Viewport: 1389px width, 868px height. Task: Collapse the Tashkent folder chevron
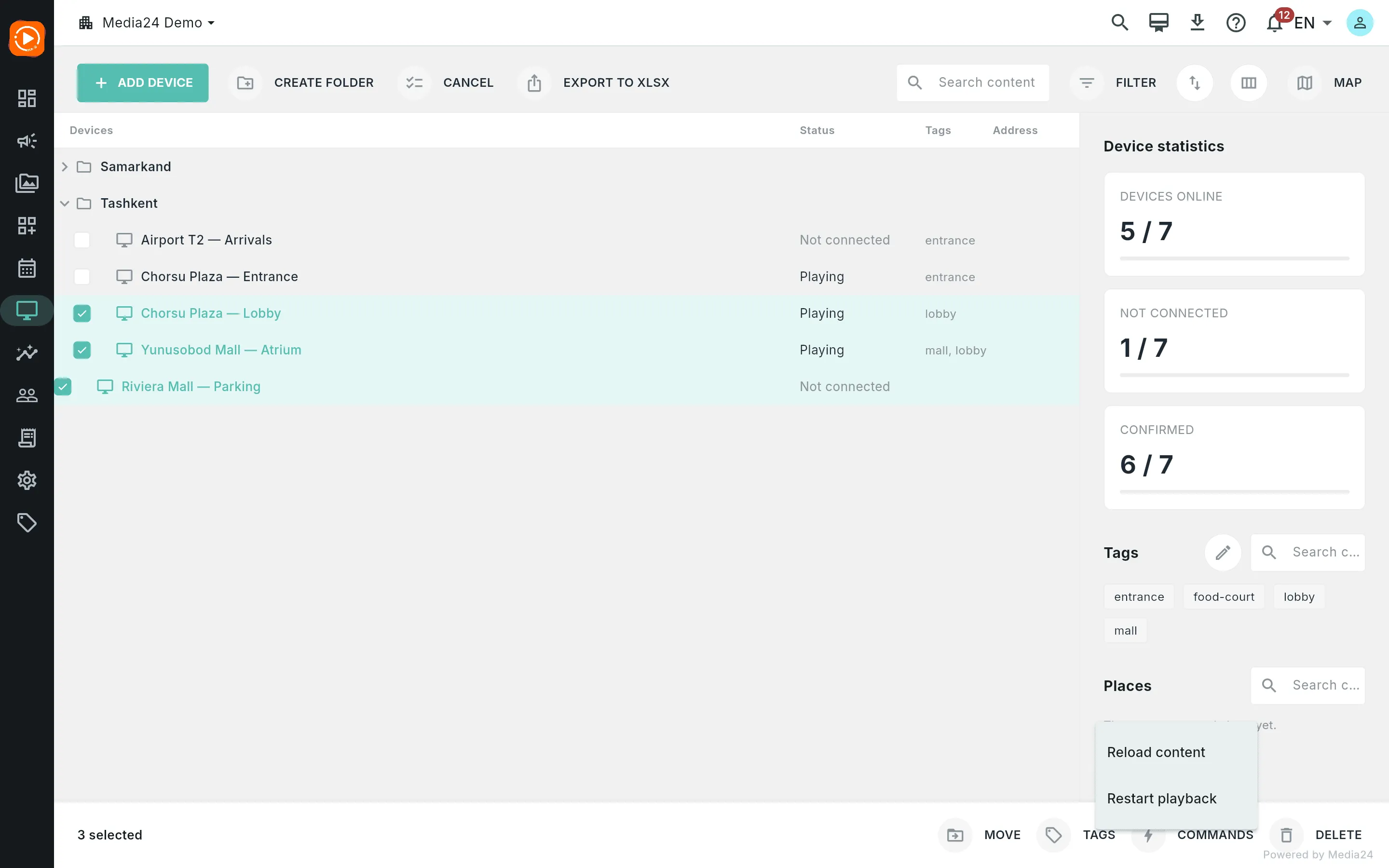point(64,204)
